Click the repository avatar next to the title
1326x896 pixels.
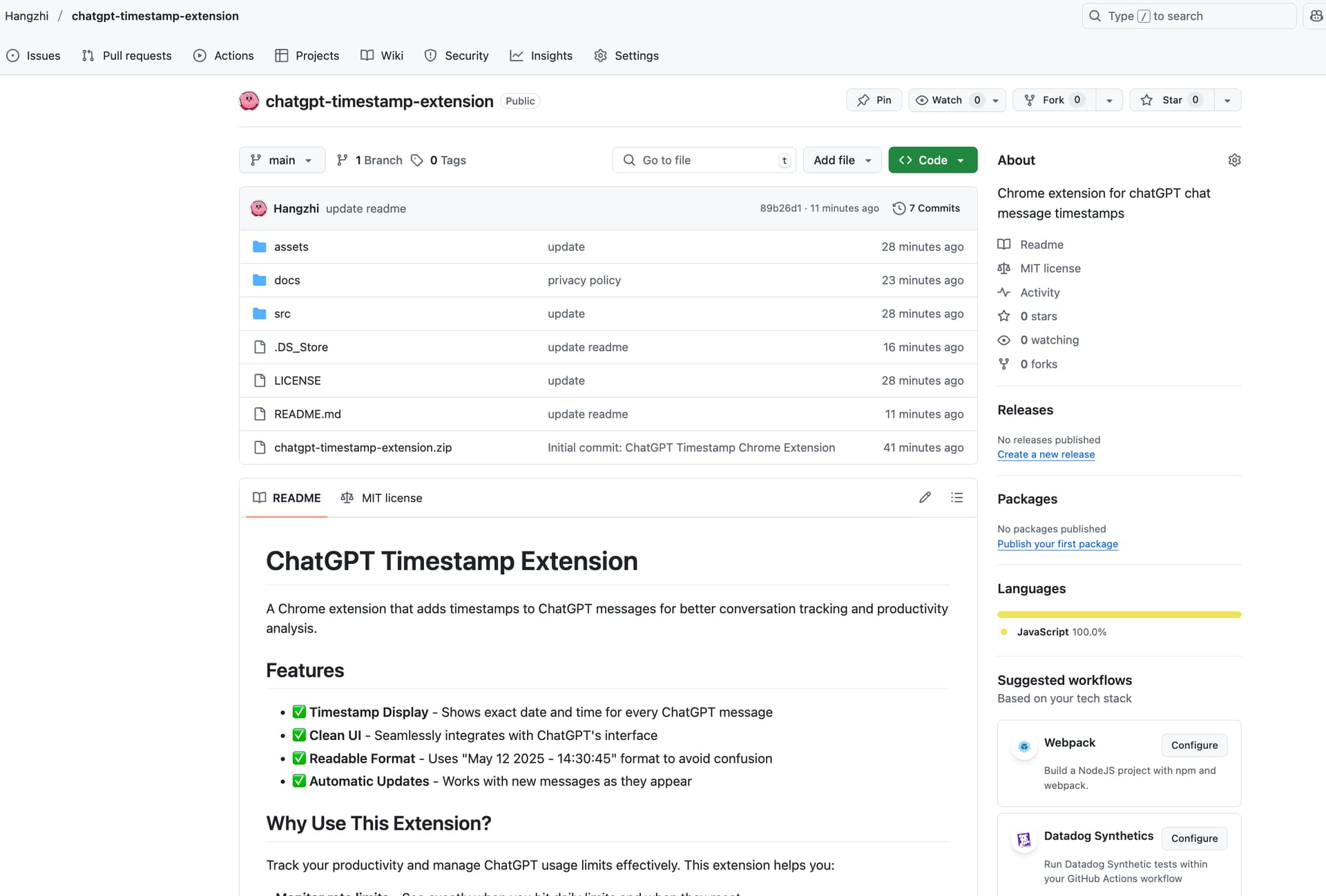tap(249, 101)
